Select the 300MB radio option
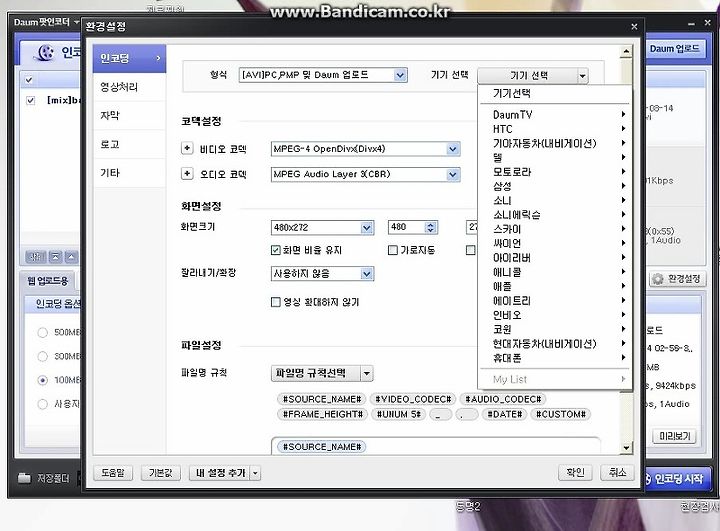 (42, 356)
